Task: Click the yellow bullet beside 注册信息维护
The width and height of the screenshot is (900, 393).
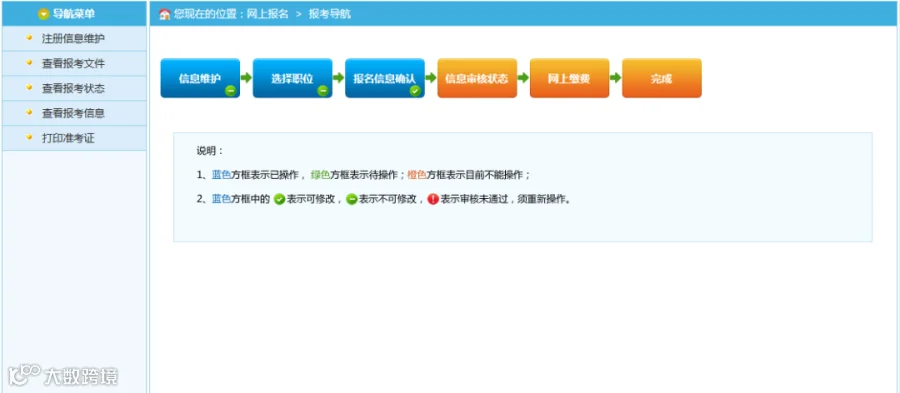Action: point(29,38)
